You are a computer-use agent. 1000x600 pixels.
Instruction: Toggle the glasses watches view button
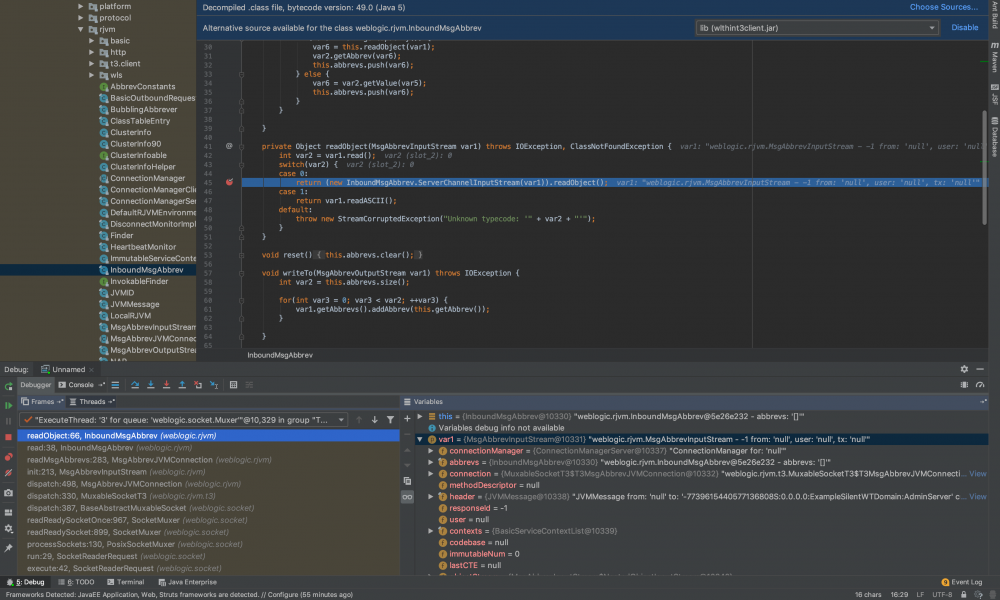(407, 496)
